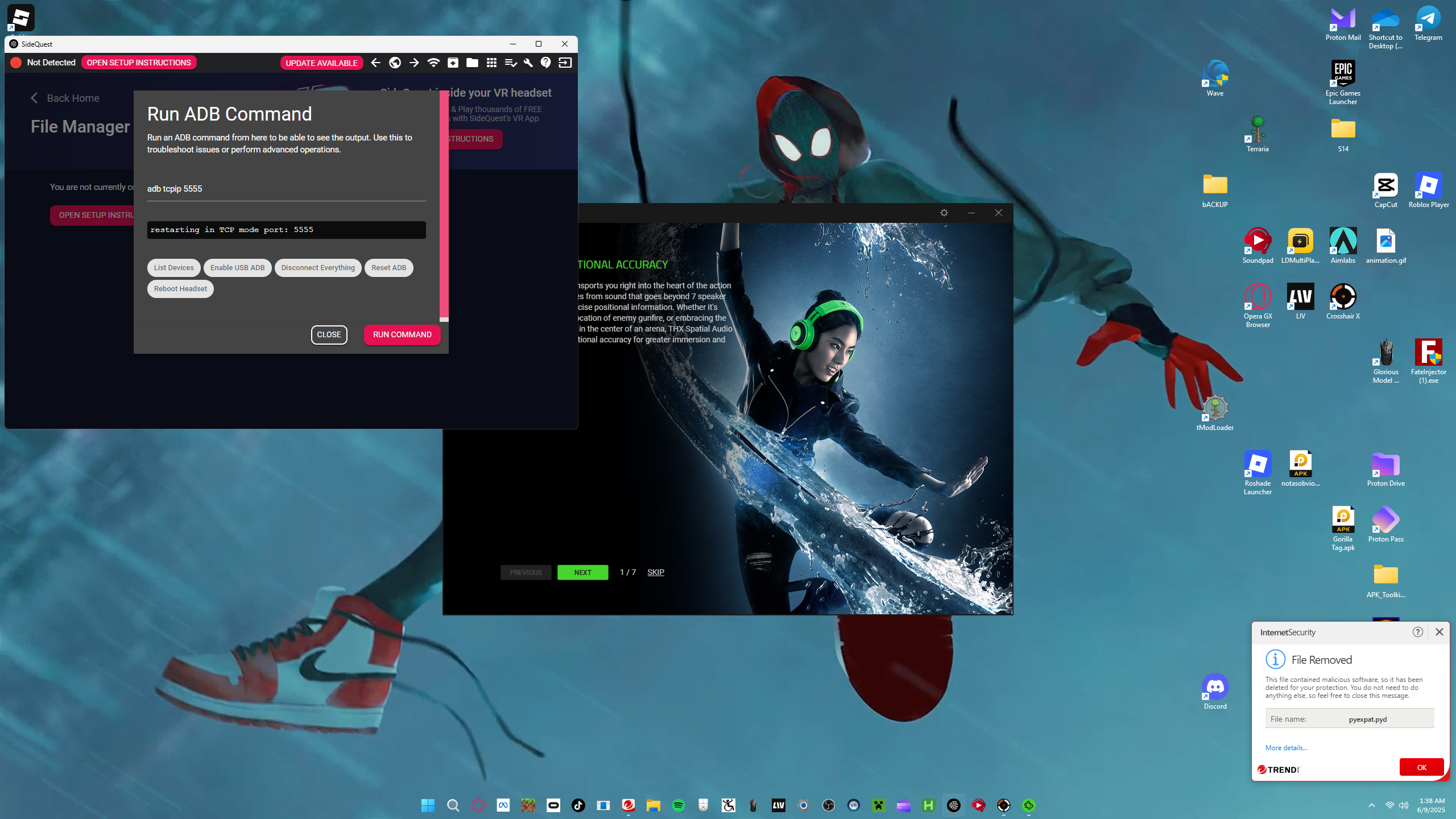Go Back Home with the chevron
The width and height of the screenshot is (1456, 819).
point(34,98)
